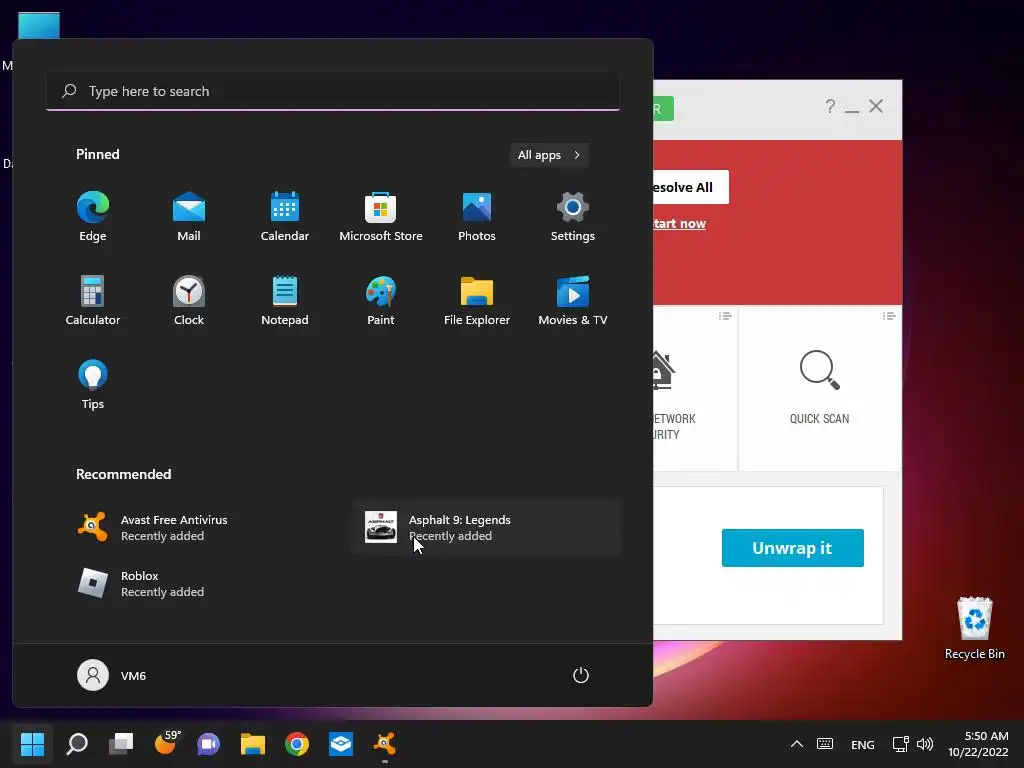This screenshot has height=768, width=1024.
Task: Open Network Security tile in Avast
Action: [x=695, y=388]
